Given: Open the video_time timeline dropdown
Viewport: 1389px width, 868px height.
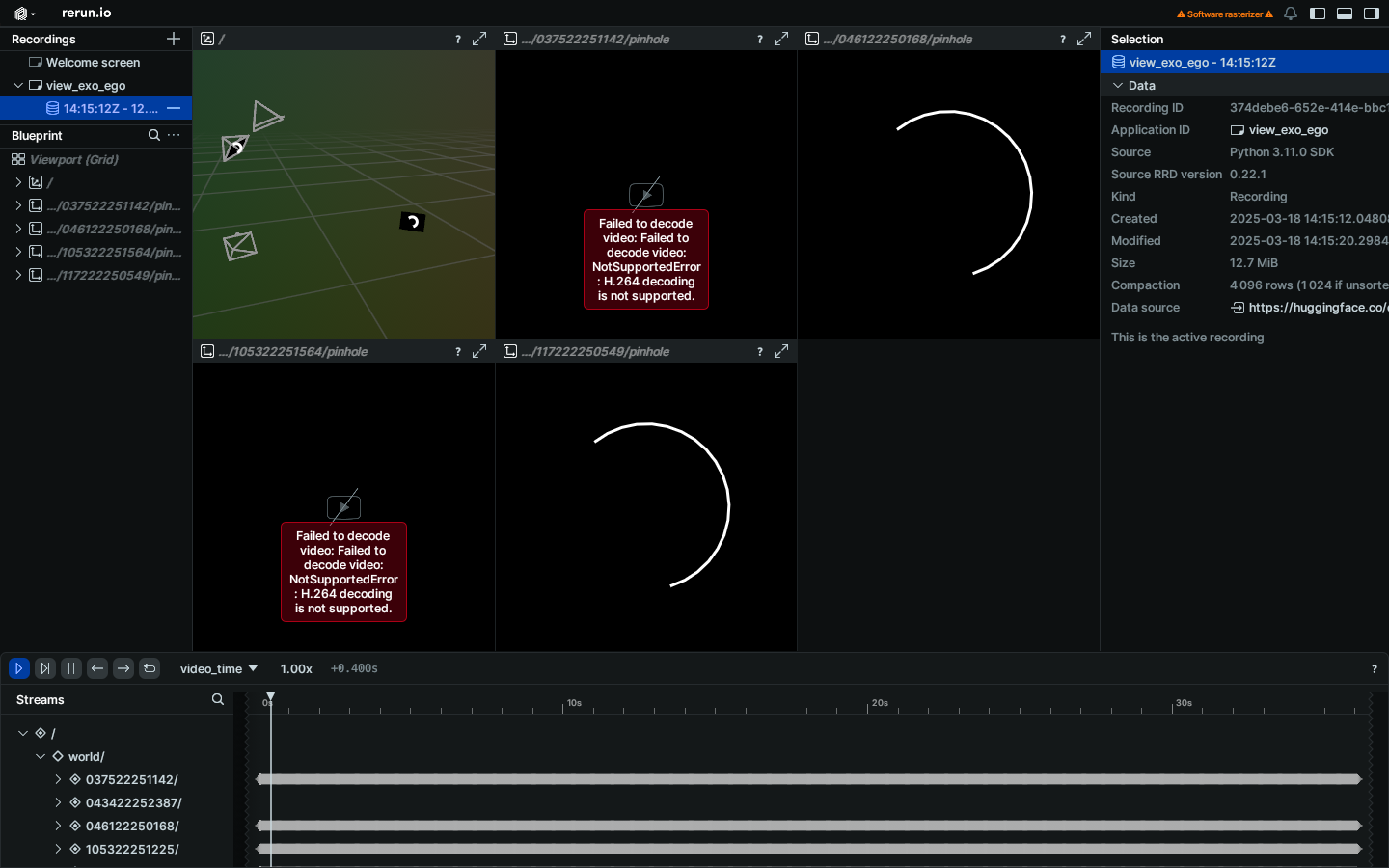Looking at the screenshot, I should click(219, 668).
